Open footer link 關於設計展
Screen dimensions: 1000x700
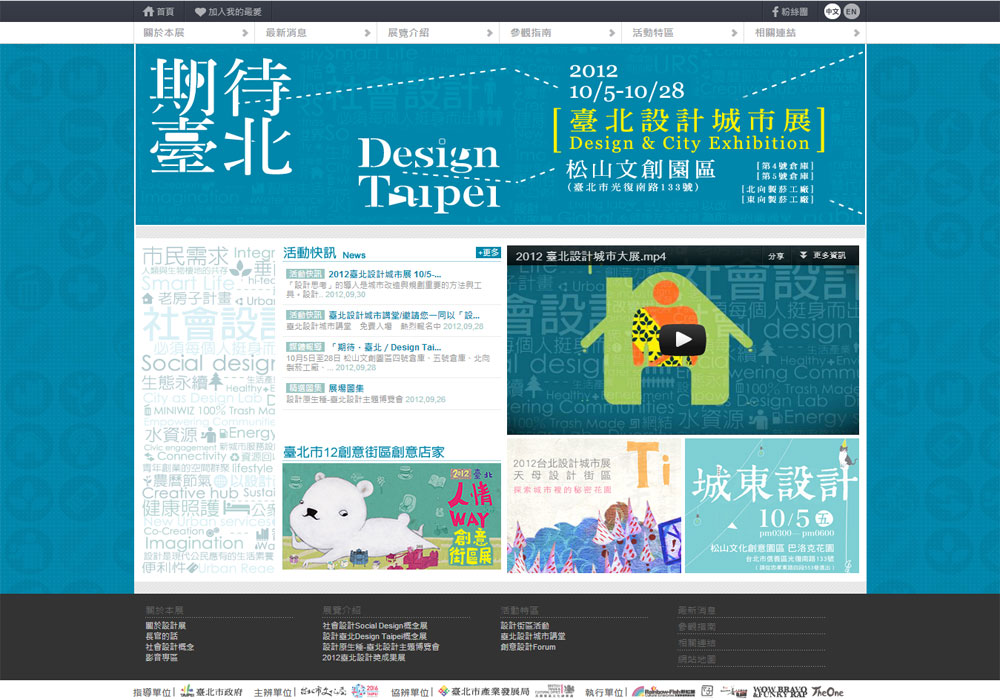coord(166,626)
